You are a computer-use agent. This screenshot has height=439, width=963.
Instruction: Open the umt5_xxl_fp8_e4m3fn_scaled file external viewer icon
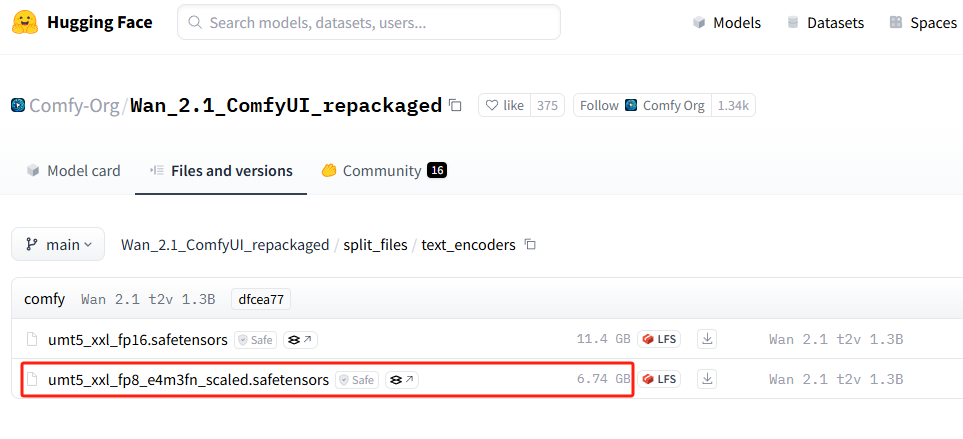coord(402,379)
